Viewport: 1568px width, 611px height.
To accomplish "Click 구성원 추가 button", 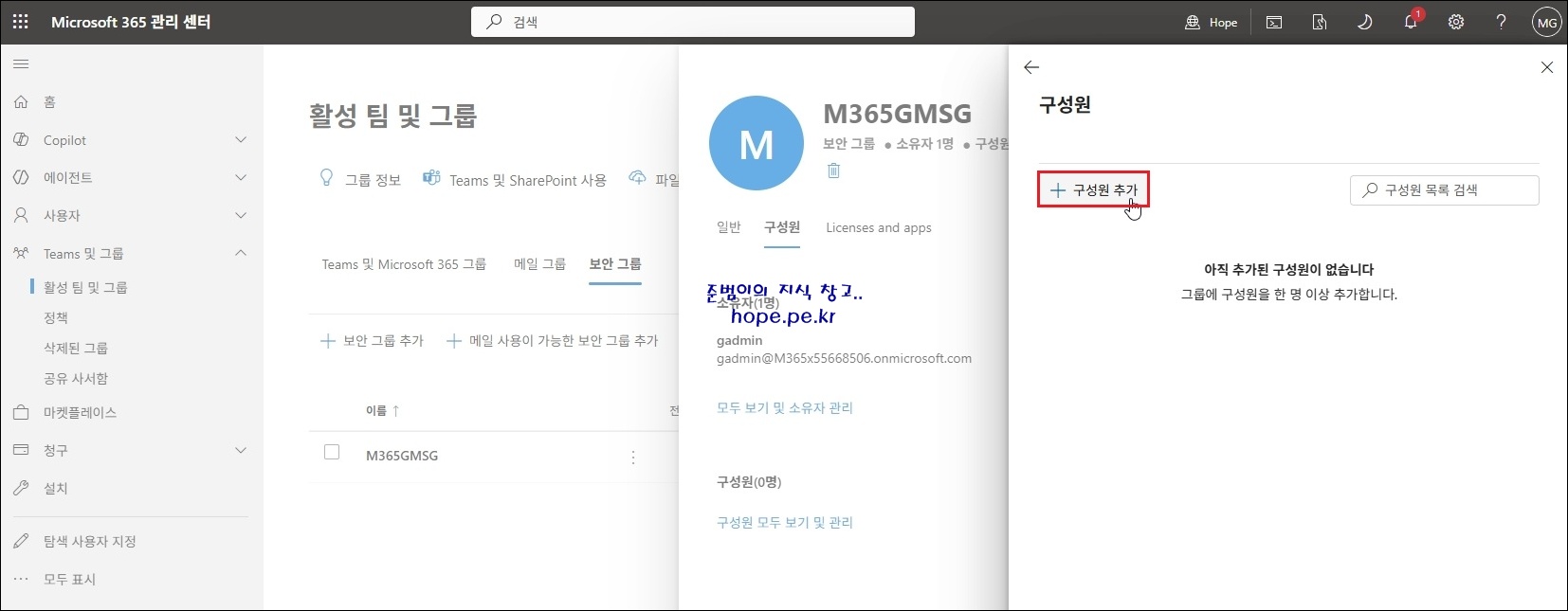I will (x=1093, y=189).
